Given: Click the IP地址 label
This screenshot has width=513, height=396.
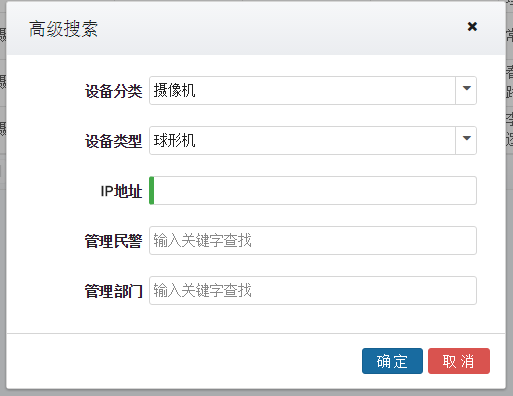Looking at the screenshot, I should click(x=121, y=191).
